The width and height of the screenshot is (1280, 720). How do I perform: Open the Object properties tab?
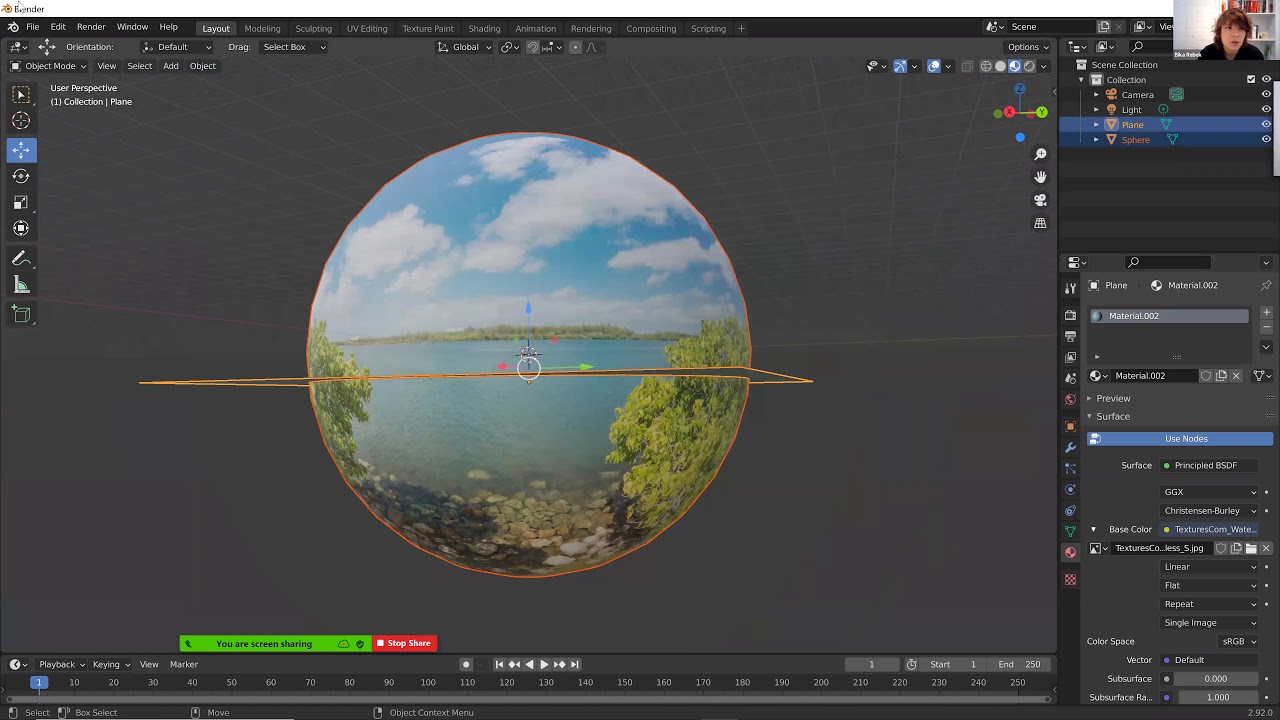[1070, 426]
